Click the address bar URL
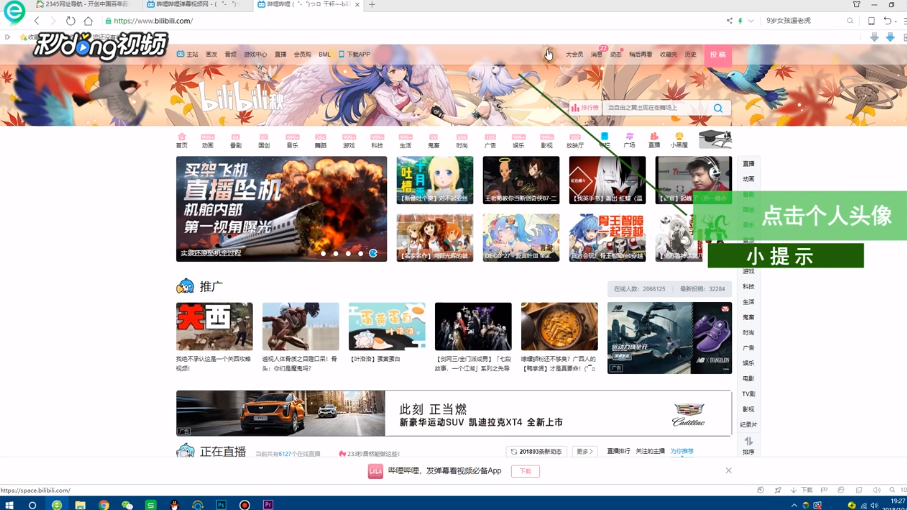 (x=153, y=21)
